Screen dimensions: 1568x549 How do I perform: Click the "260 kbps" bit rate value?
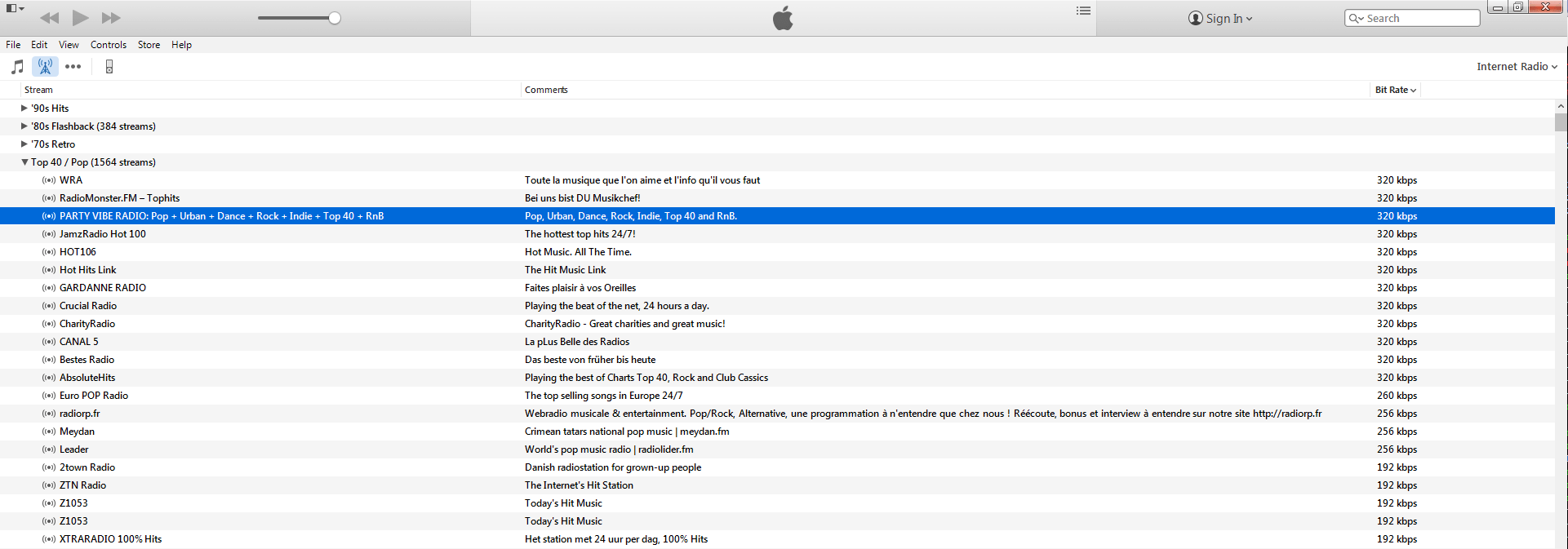(x=1397, y=396)
